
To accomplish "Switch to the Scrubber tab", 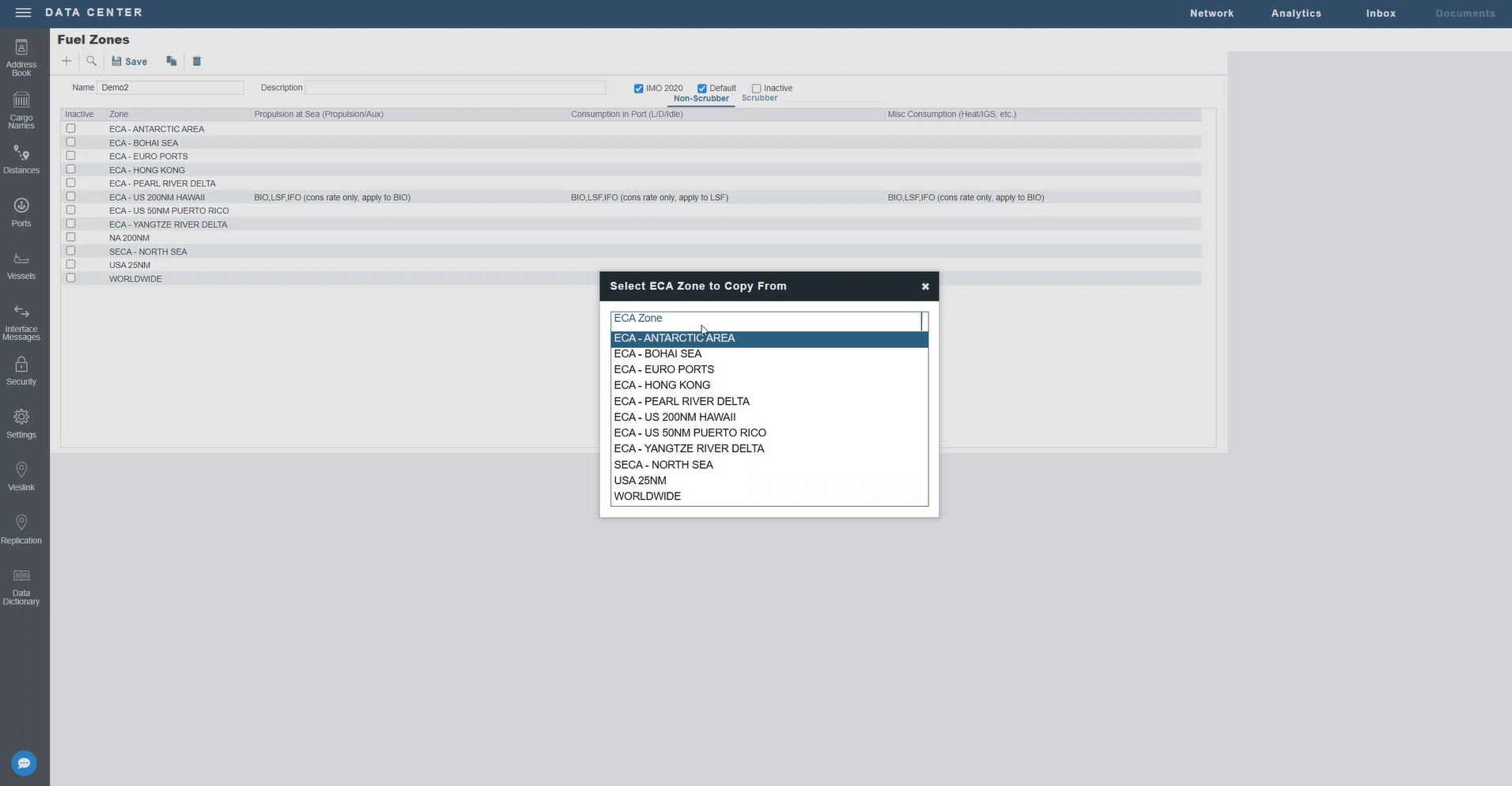I will point(759,98).
